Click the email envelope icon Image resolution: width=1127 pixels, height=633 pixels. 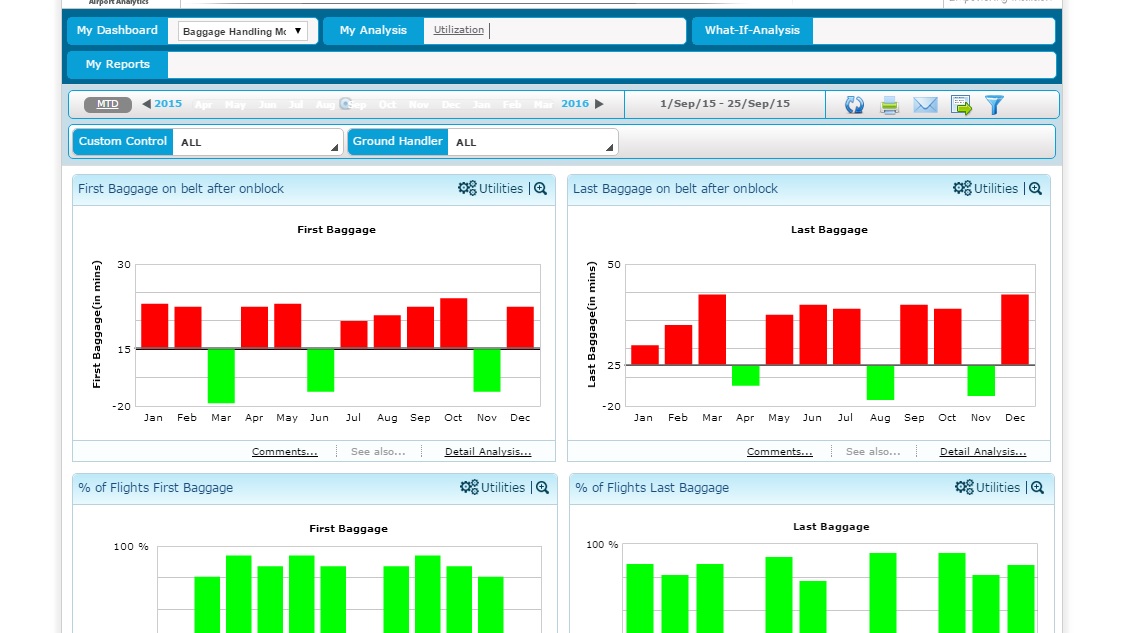pos(925,105)
